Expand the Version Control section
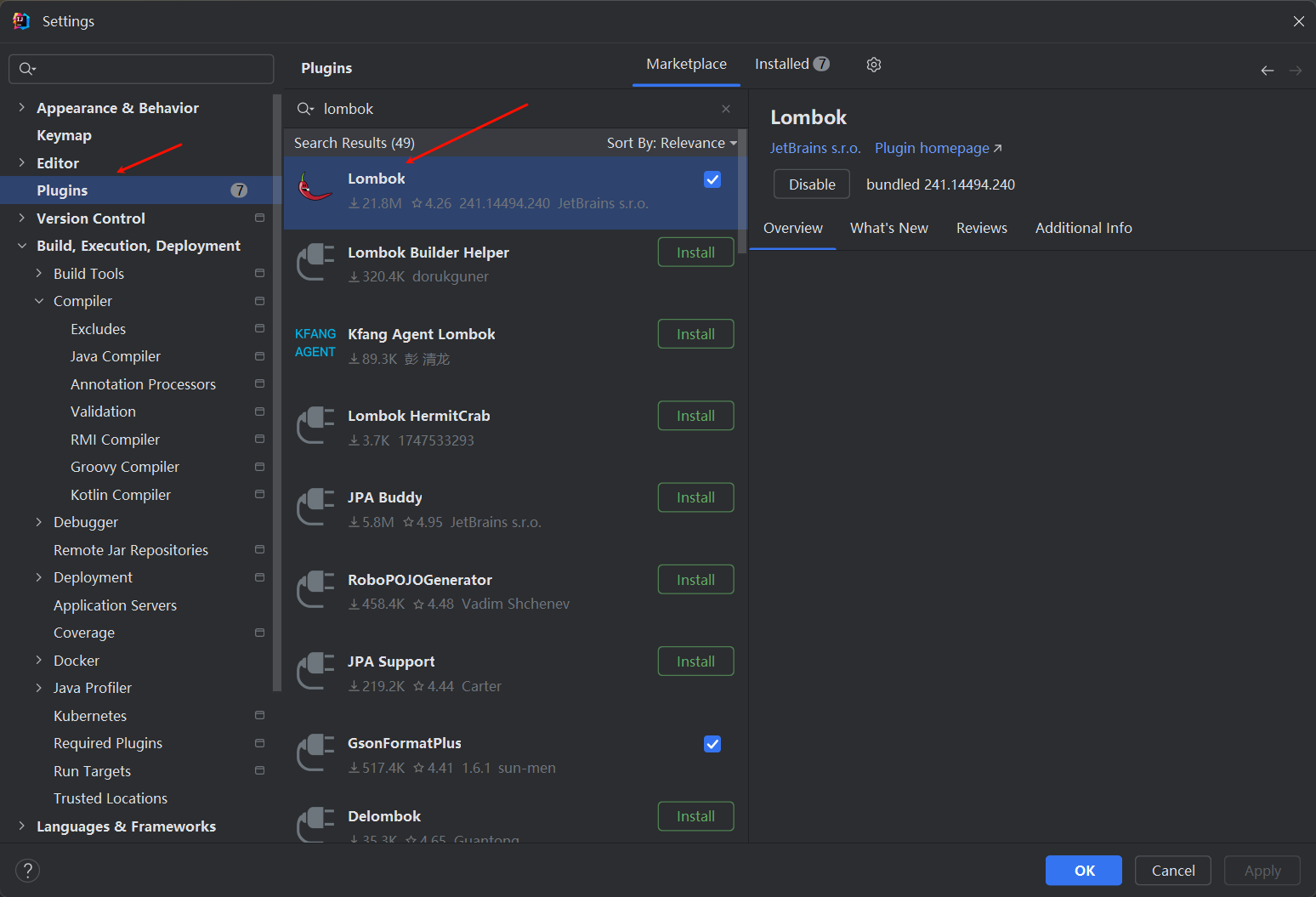 pyautogui.click(x=21, y=218)
